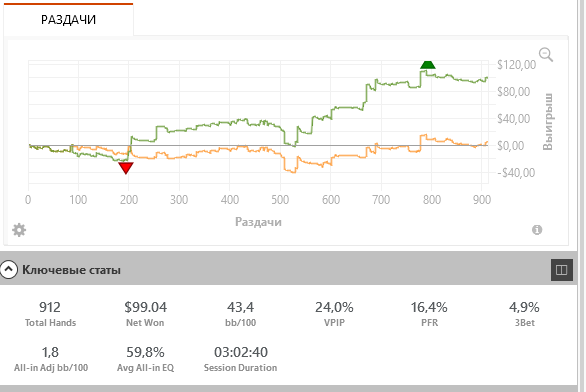
Task: Select the Total Hands 912 stat
Action: coord(50,314)
